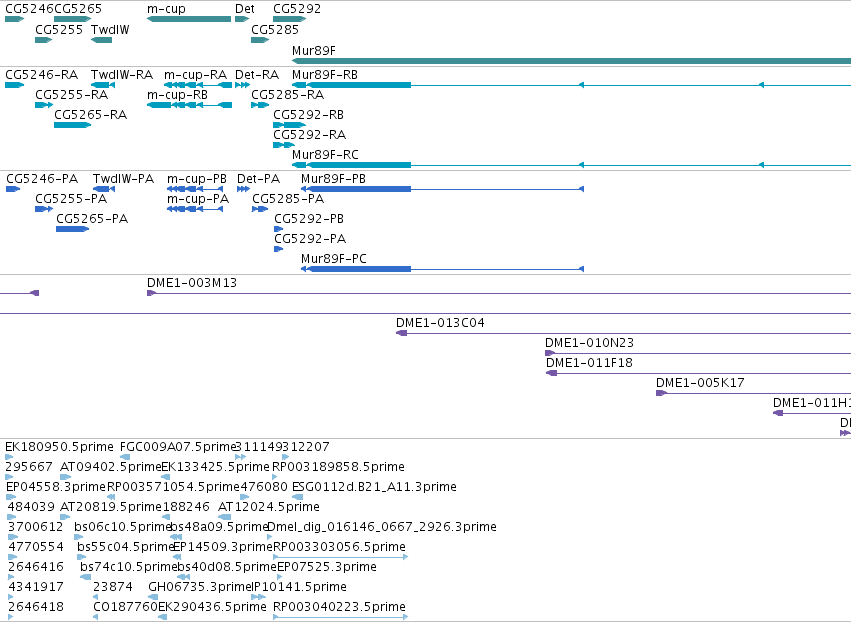Screen dimensions: 851x622
Task: Open the m-cup-PB protein label
Action: click(x=197, y=179)
